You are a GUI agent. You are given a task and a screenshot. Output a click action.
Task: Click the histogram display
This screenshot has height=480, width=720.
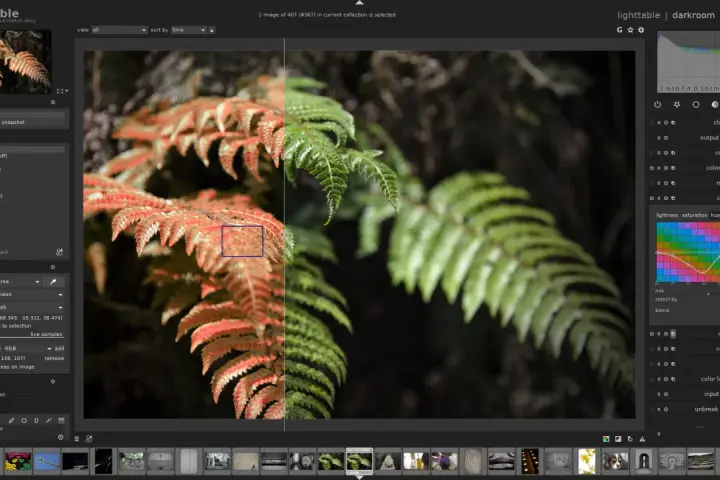pos(688,62)
